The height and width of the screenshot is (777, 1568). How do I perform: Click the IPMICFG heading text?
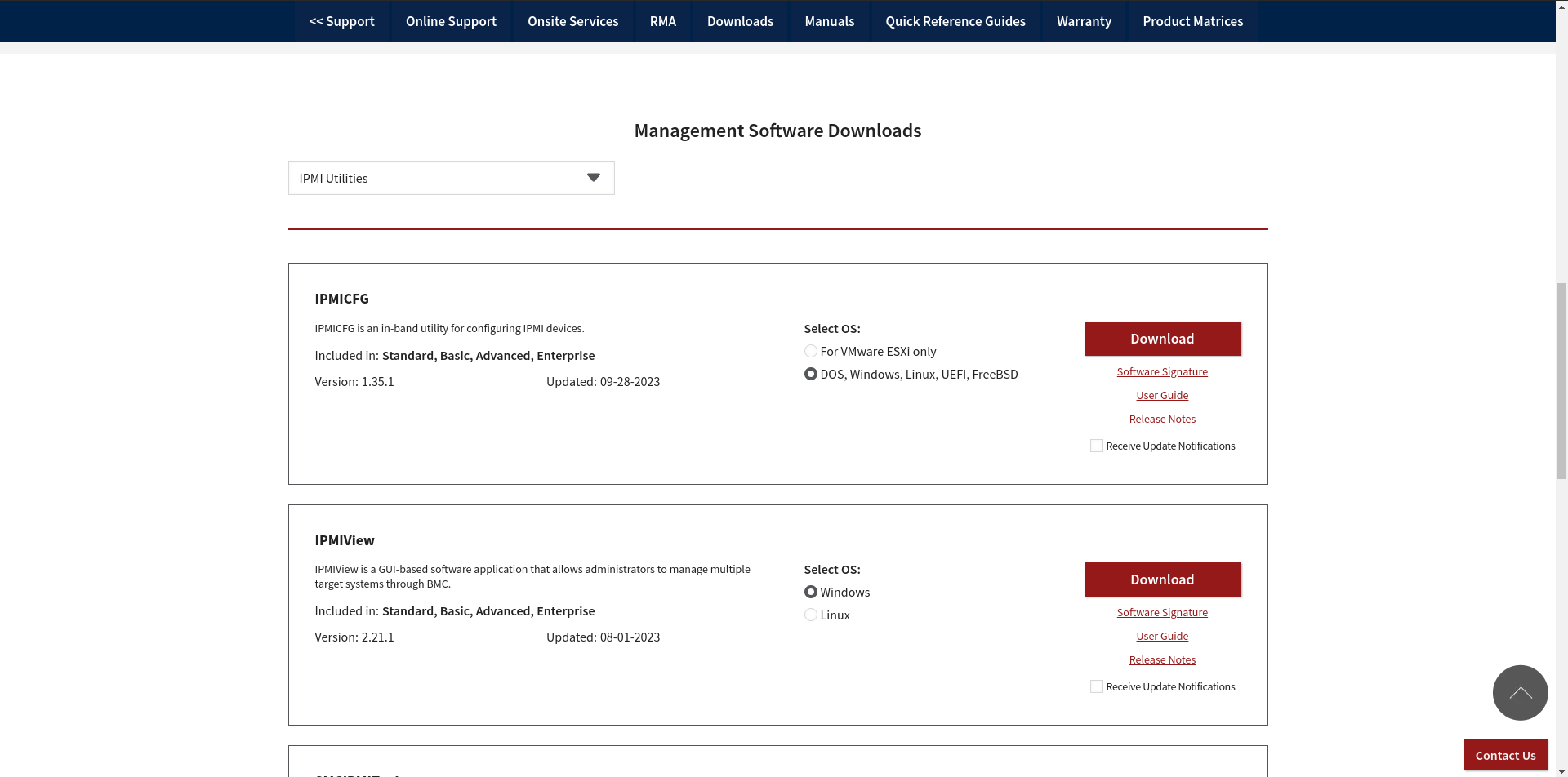pyautogui.click(x=341, y=299)
